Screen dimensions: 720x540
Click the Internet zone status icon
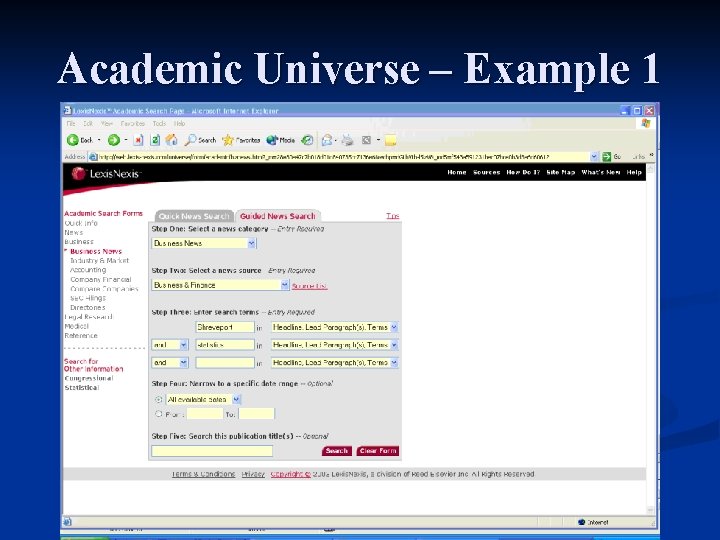pyautogui.click(x=581, y=522)
